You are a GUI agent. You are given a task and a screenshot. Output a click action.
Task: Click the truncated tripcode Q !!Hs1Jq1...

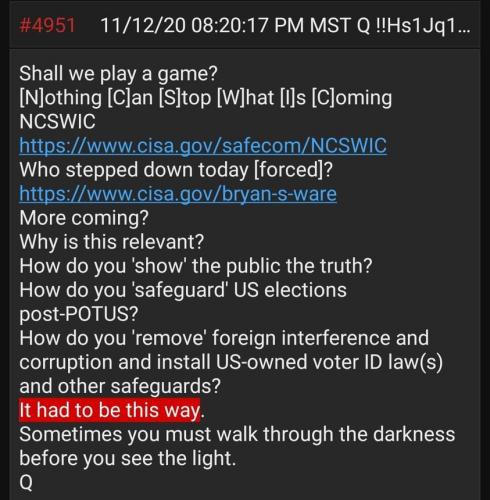414,25
